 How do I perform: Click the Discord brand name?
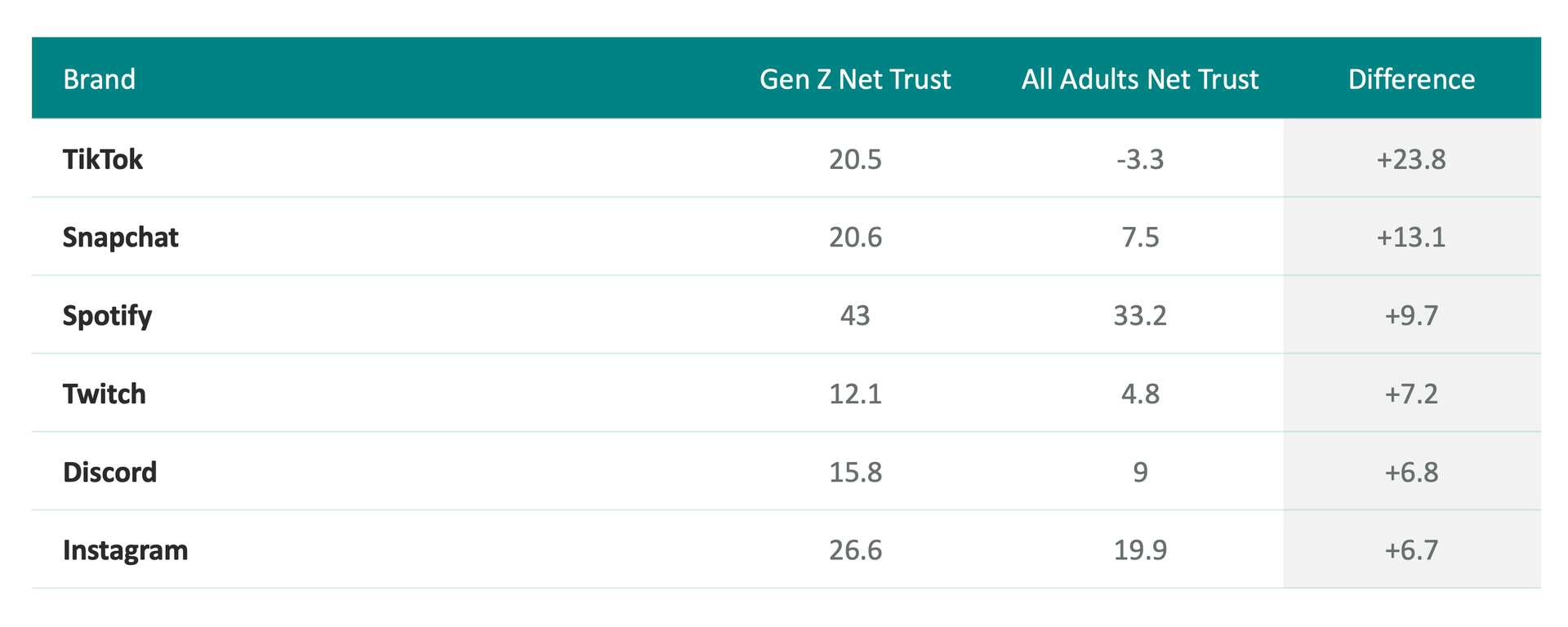point(110,473)
